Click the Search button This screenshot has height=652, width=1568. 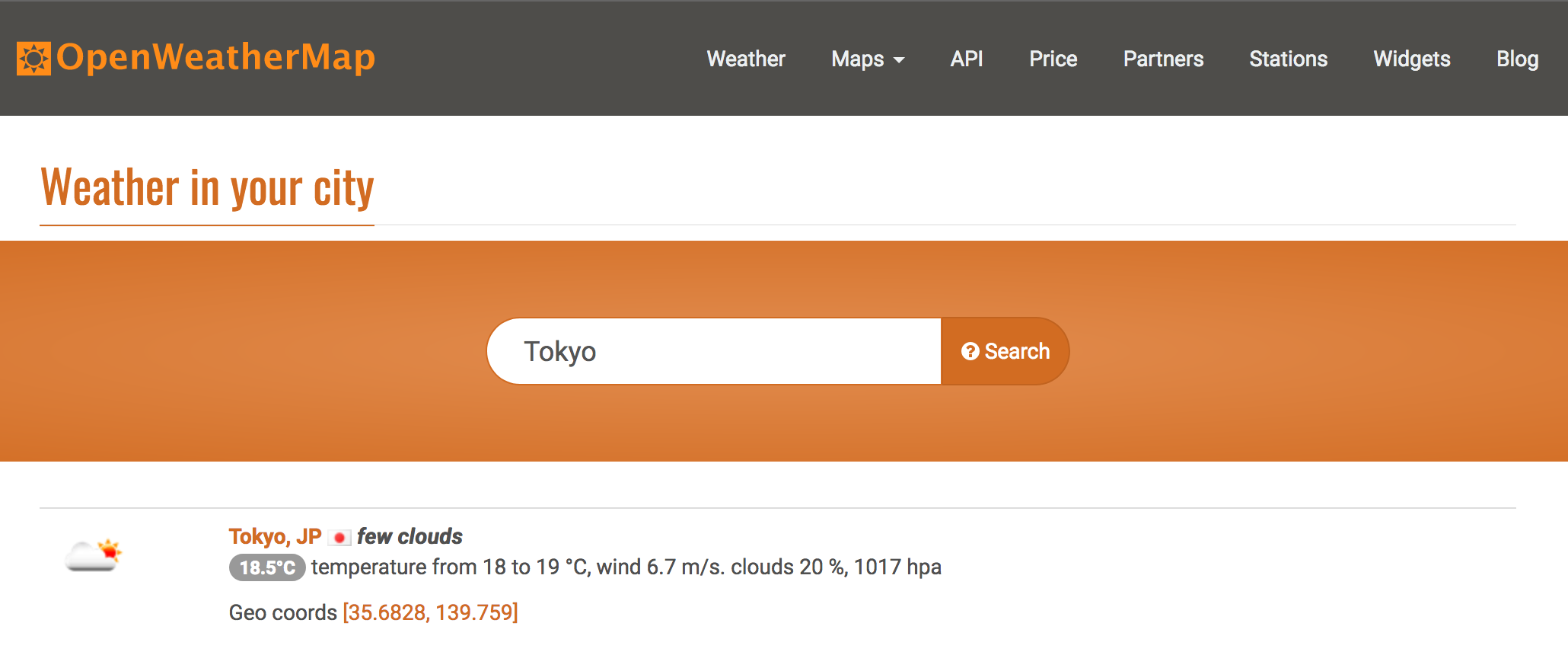(x=1005, y=351)
